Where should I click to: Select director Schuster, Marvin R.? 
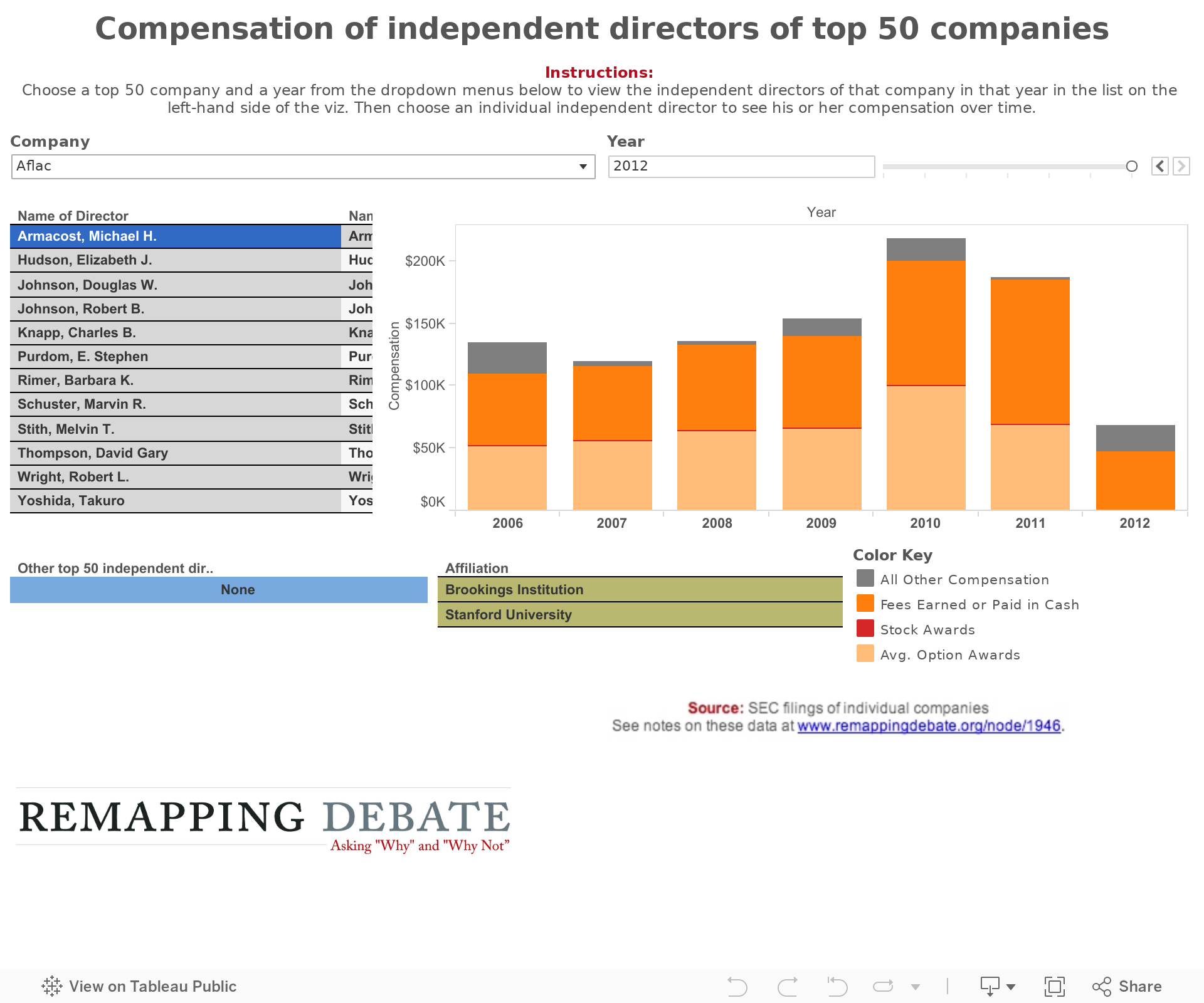point(176,404)
